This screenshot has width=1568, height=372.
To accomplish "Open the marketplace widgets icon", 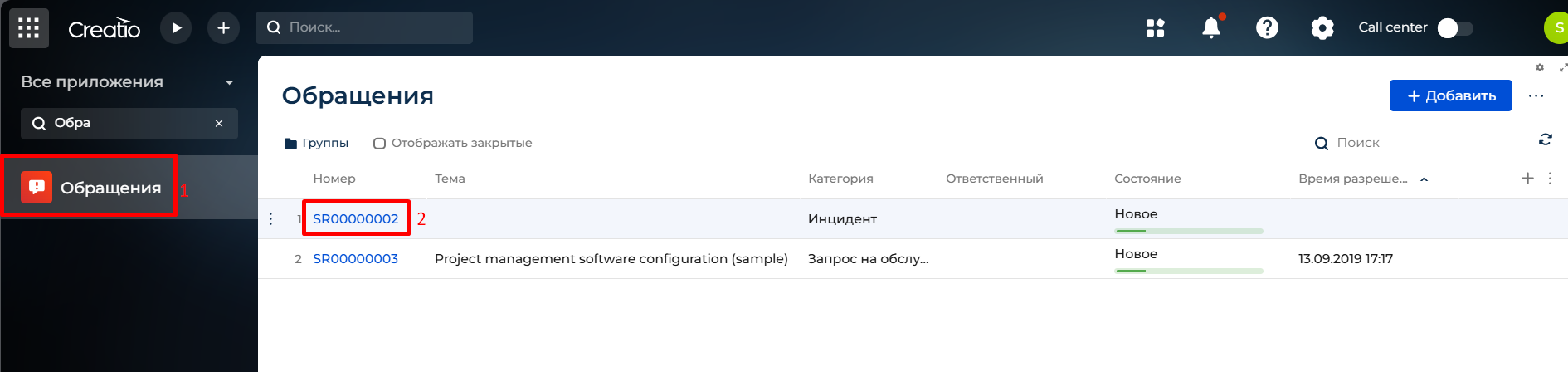I will click(x=1156, y=28).
